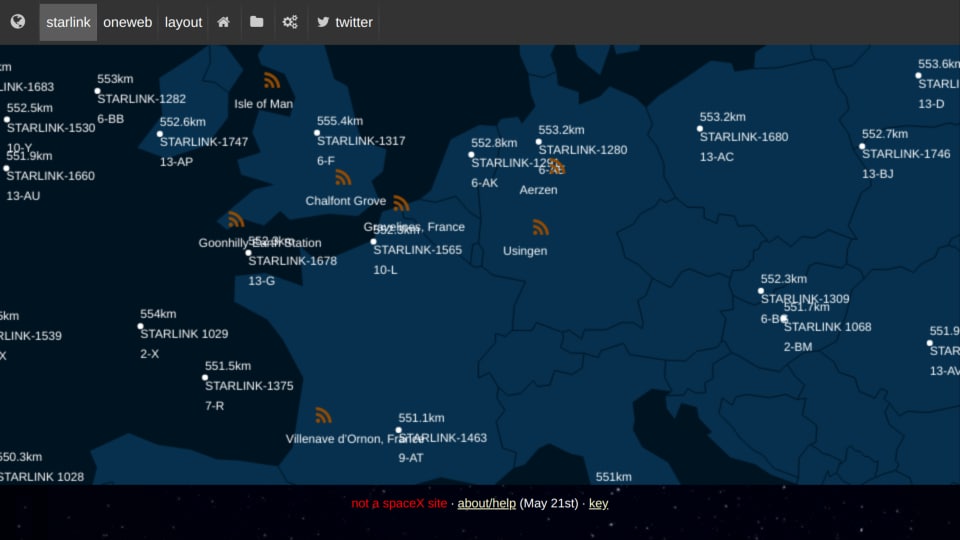
Task: Select the Goonhilly Earth Station icon
Action: 236,219
